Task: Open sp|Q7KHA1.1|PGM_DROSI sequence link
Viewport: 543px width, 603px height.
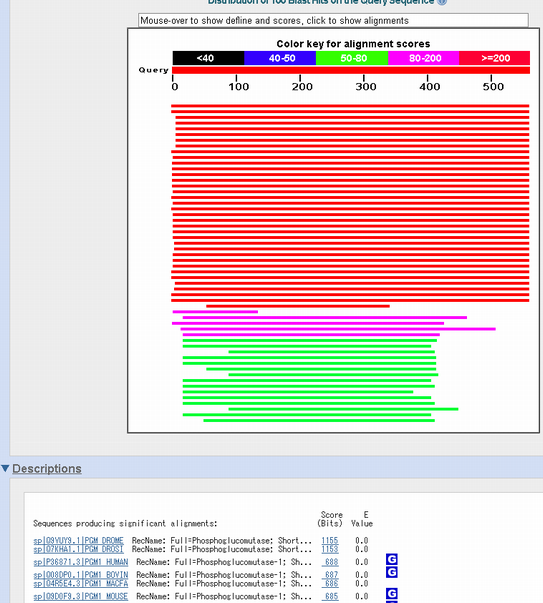Action: [78, 549]
